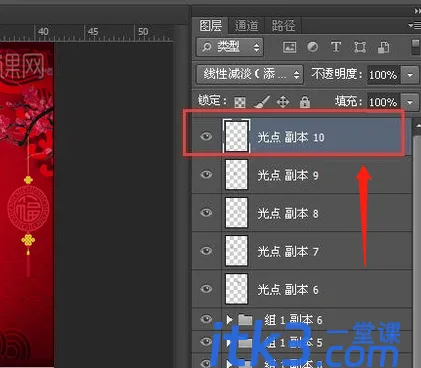
Task: Lock transparent pixels icon
Action: tap(240, 102)
